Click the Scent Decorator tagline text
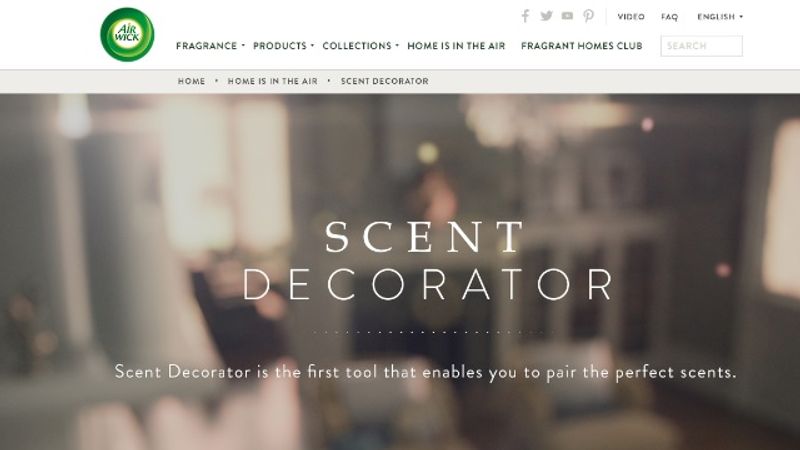800x450 pixels. [426, 372]
